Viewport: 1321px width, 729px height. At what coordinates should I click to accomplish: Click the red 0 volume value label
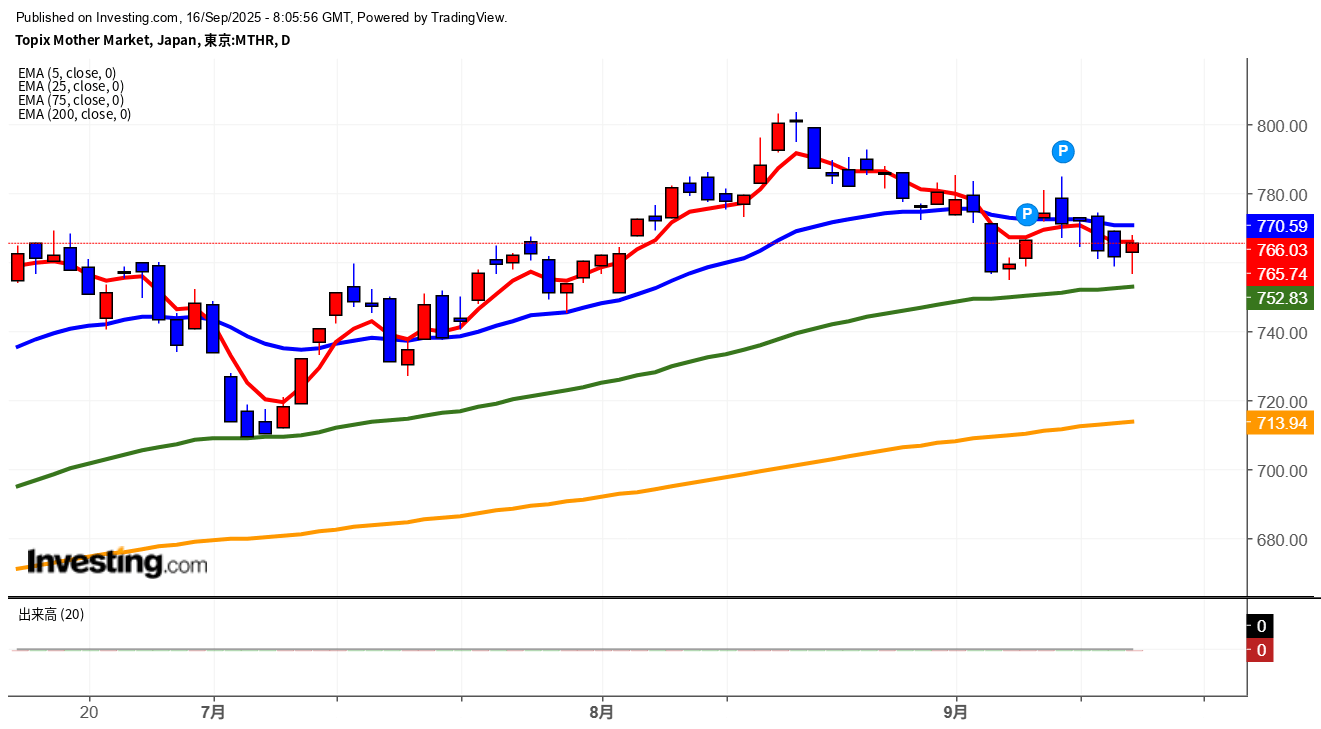point(1261,651)
